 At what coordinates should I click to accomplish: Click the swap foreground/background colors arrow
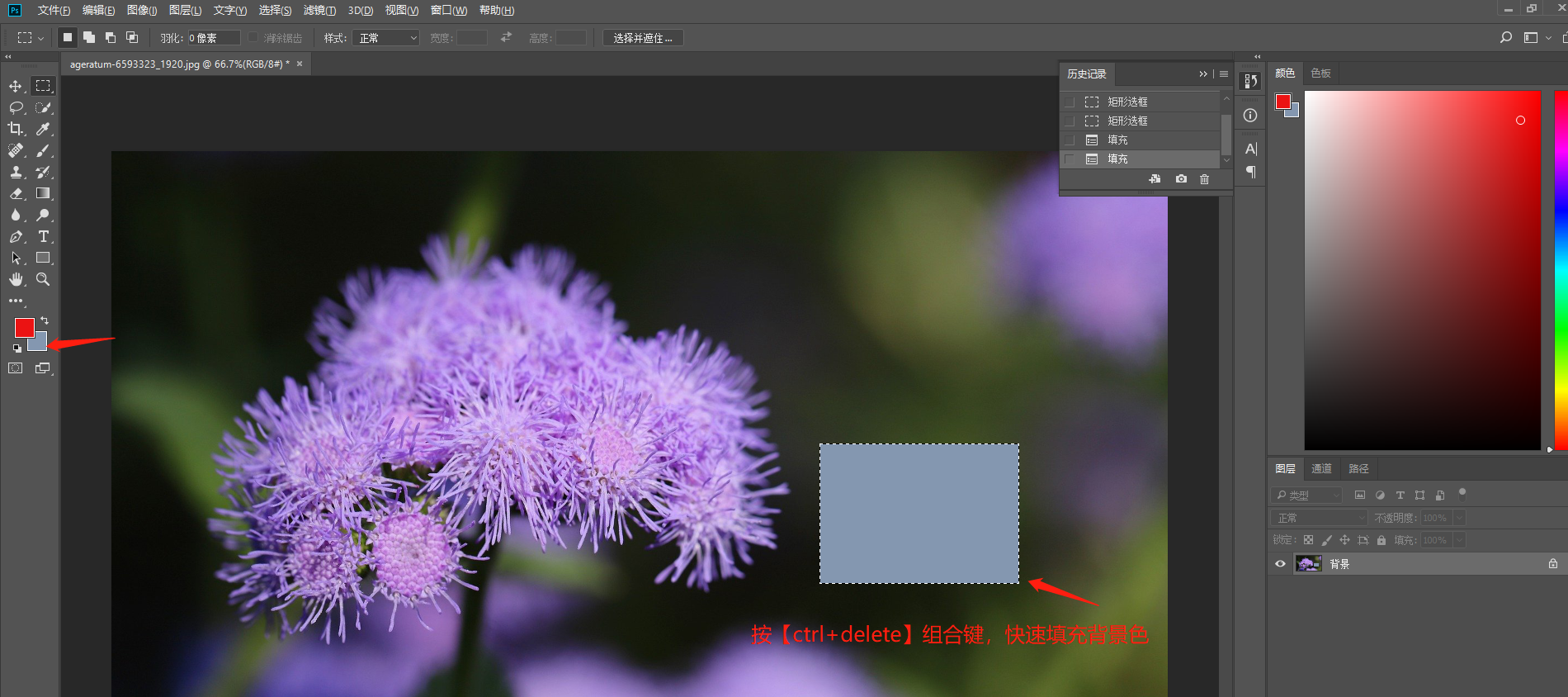[x=45, y=320]
